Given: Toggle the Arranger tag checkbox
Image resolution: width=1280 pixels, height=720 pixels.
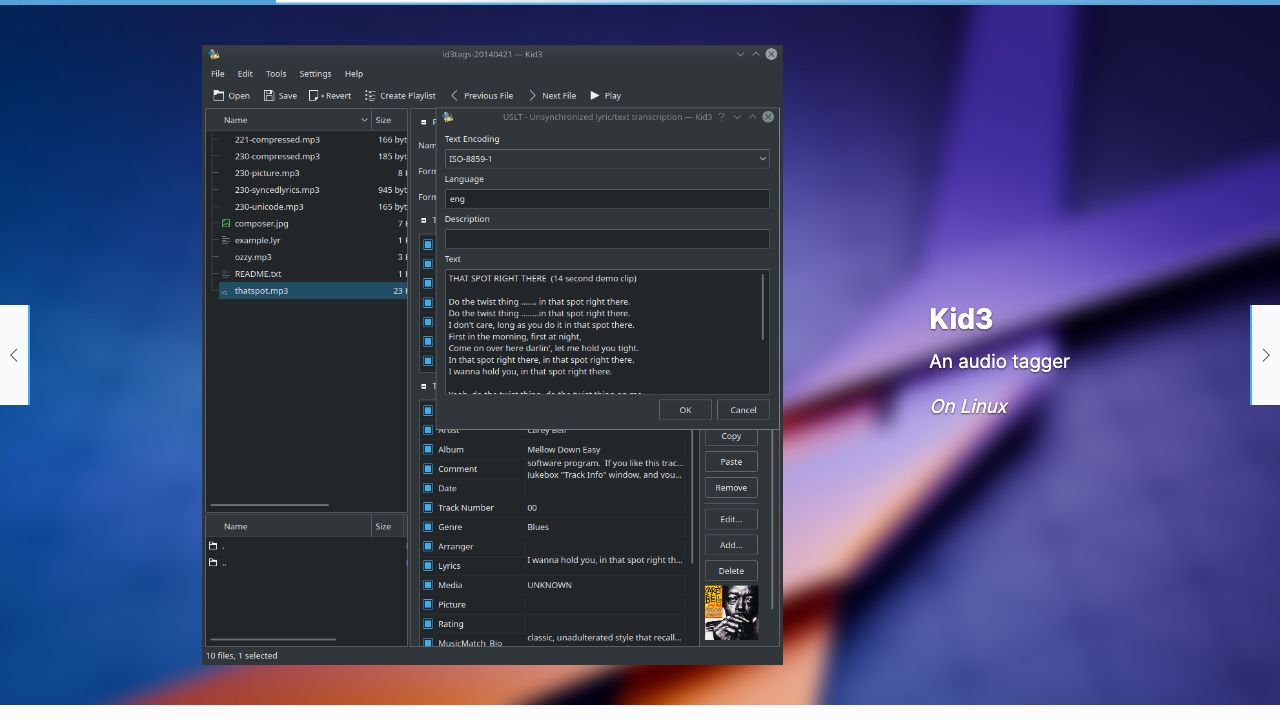Looking at the screenshot, I should 428,547.
